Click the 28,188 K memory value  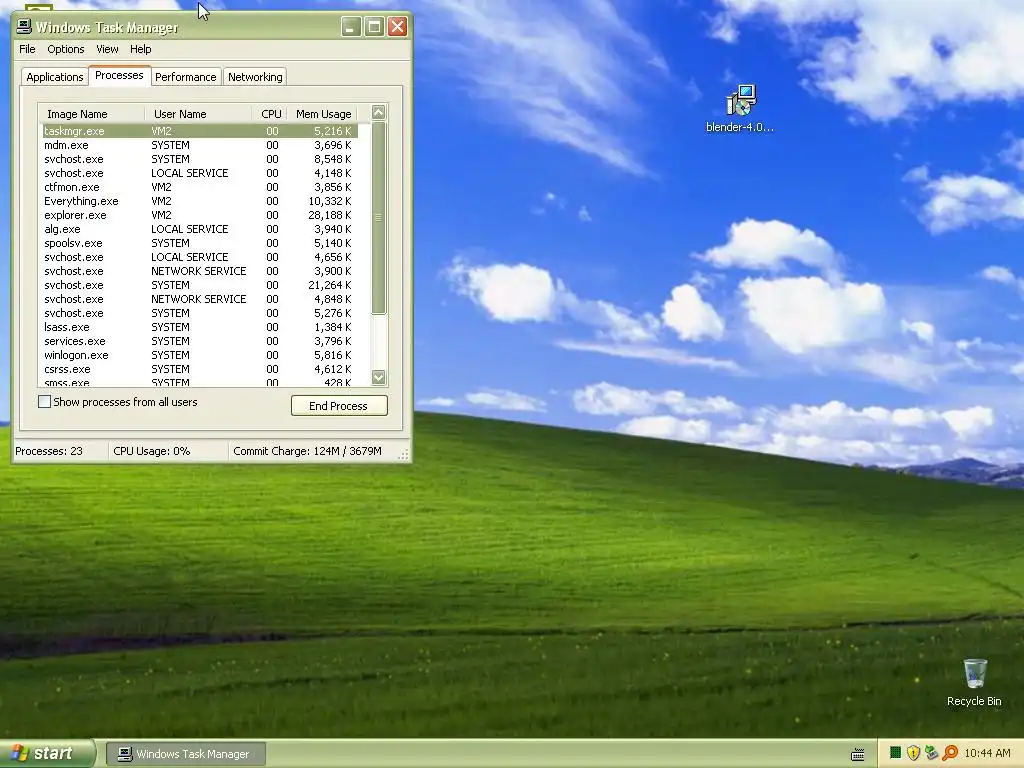click(330, 215)
